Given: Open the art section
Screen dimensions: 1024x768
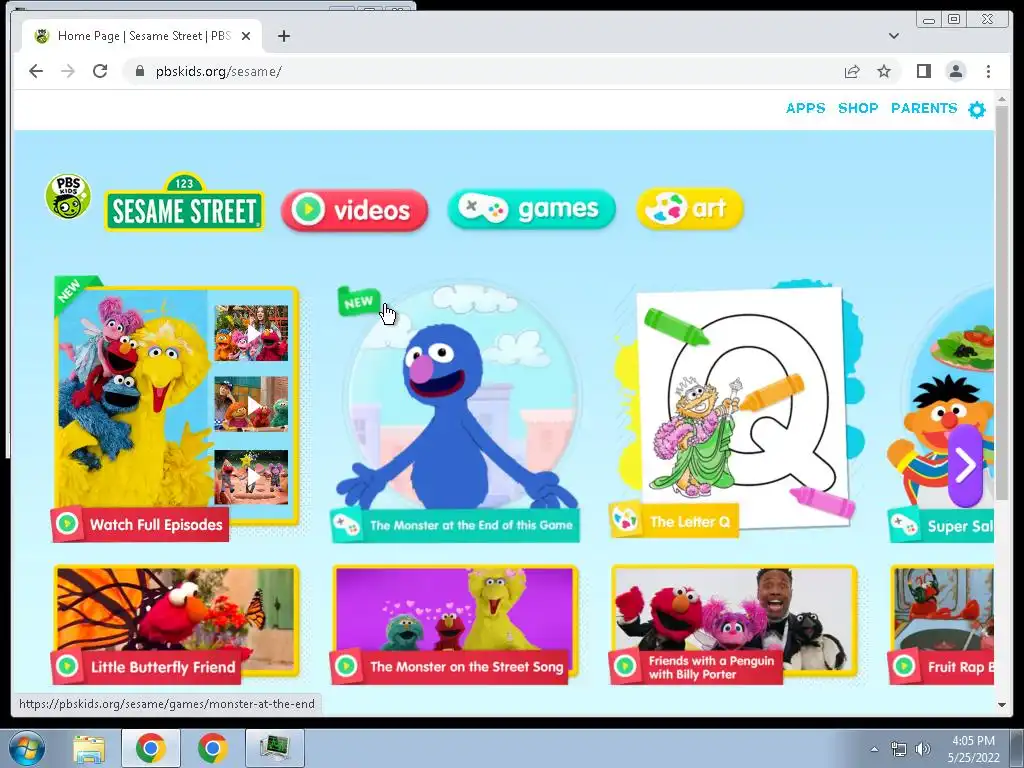Looking at the screenshot, I should click(x=690, y=209).
